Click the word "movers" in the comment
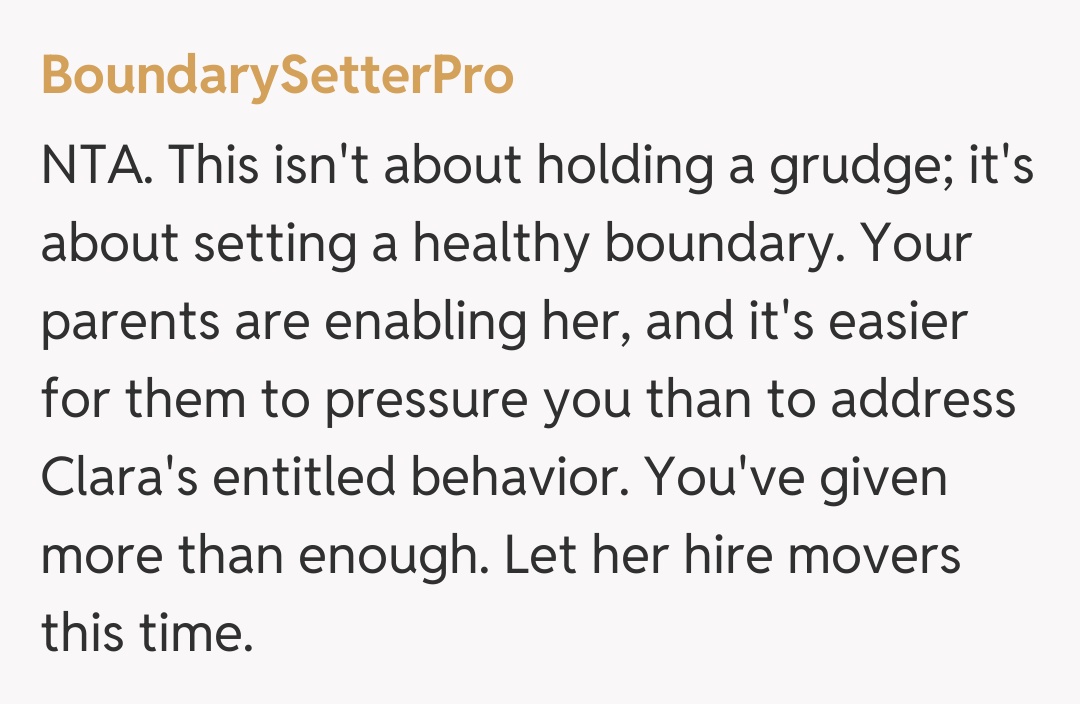Viewport: 1080px width, 704px height. pos(873,557)
